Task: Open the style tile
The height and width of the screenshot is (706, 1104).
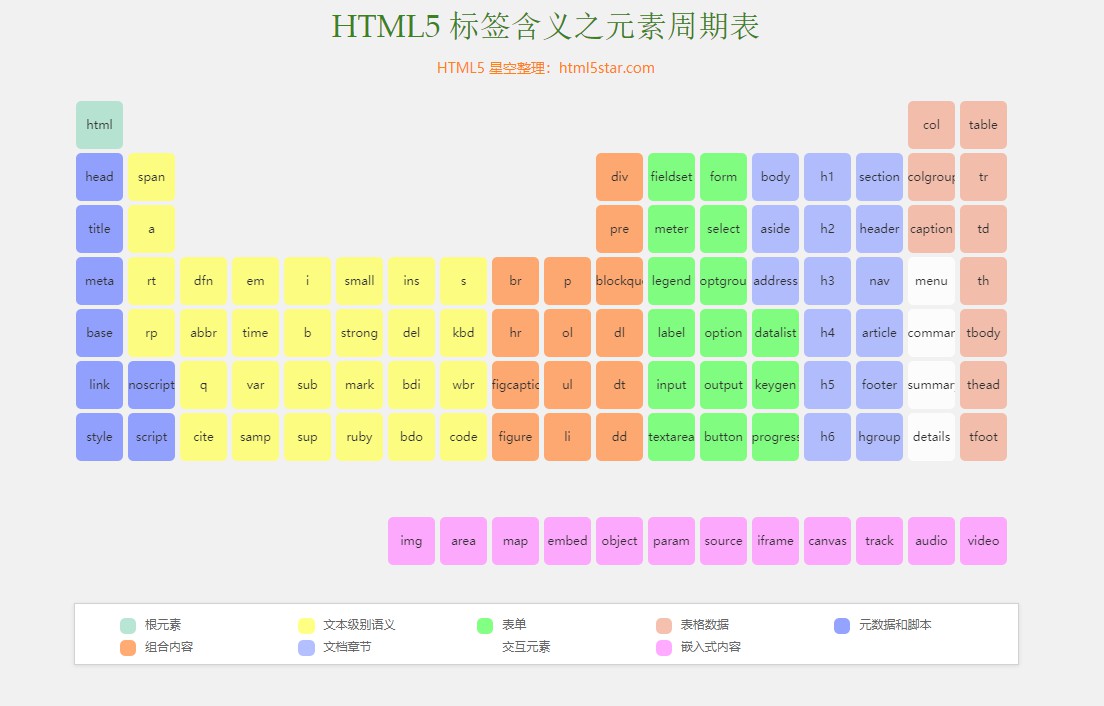Action: click(x=99, y=437)
